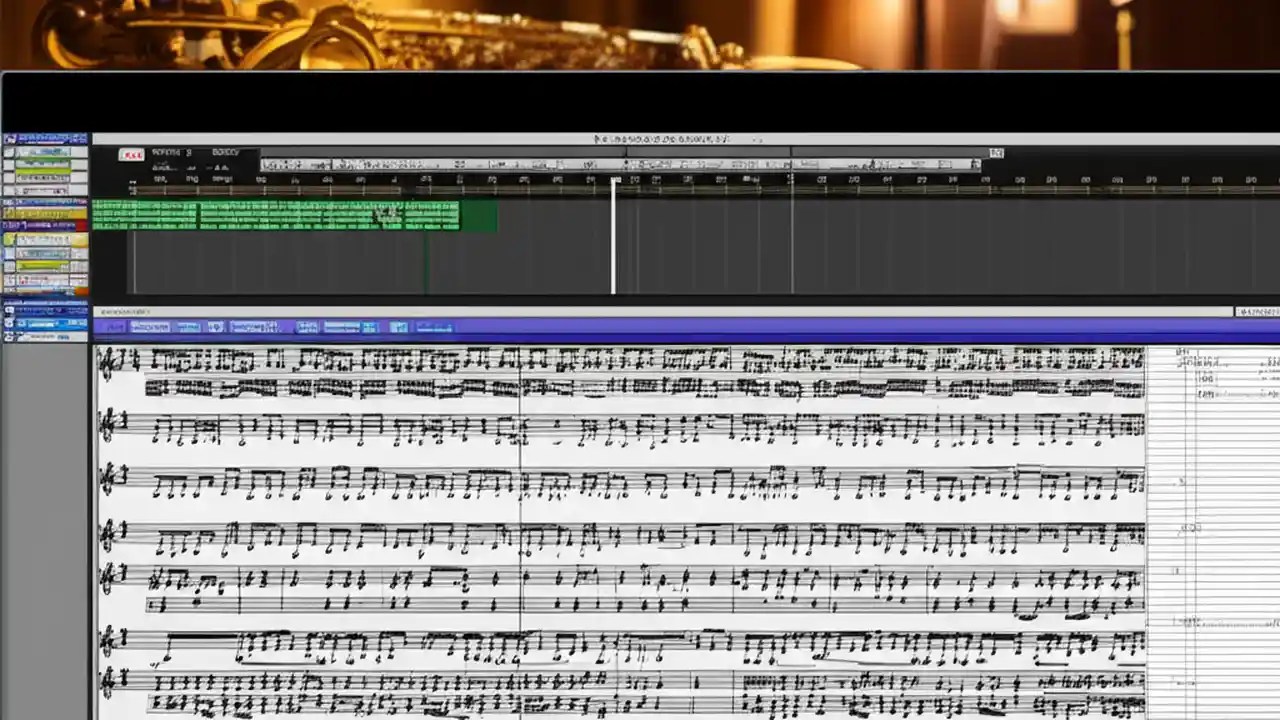The width and height of the screenshot is (1280, 720).
Task: Click the red transport indicator in the toolbar
Action: click(x=131, y=153)
